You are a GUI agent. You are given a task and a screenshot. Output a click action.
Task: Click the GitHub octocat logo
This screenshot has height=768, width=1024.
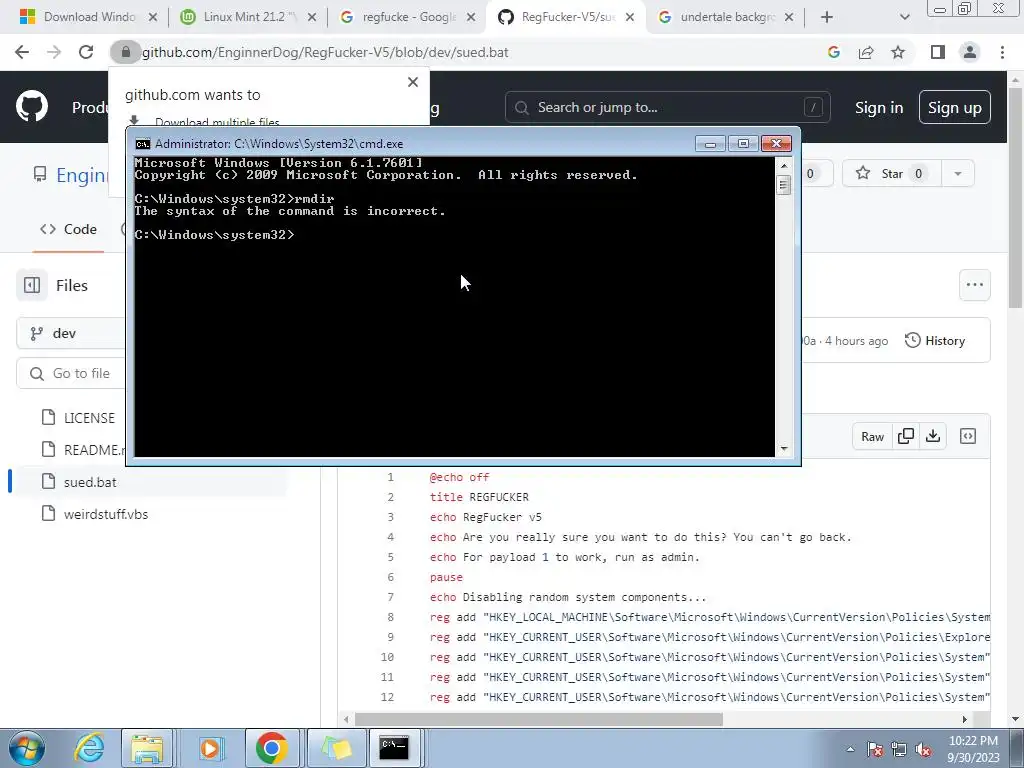32,106
